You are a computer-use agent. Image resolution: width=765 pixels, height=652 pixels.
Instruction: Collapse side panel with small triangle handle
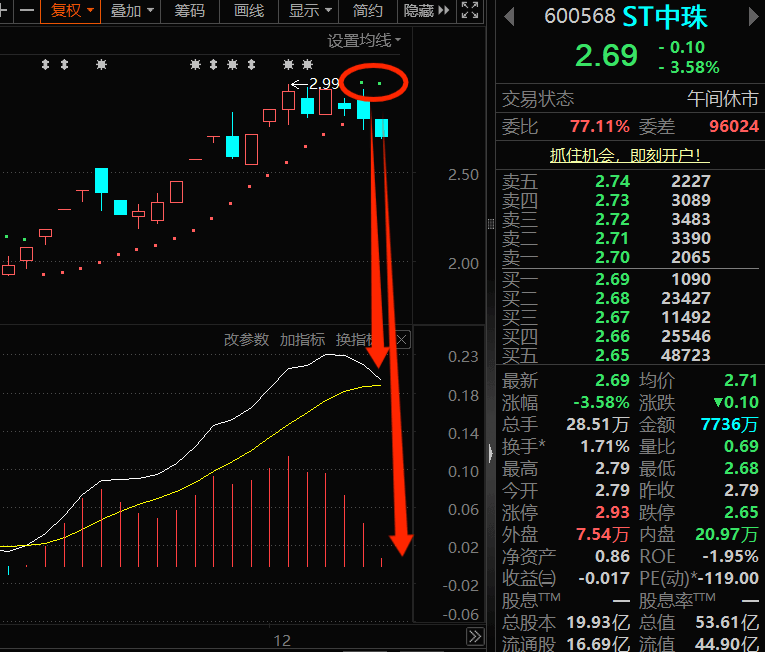(x=490, y=453)
